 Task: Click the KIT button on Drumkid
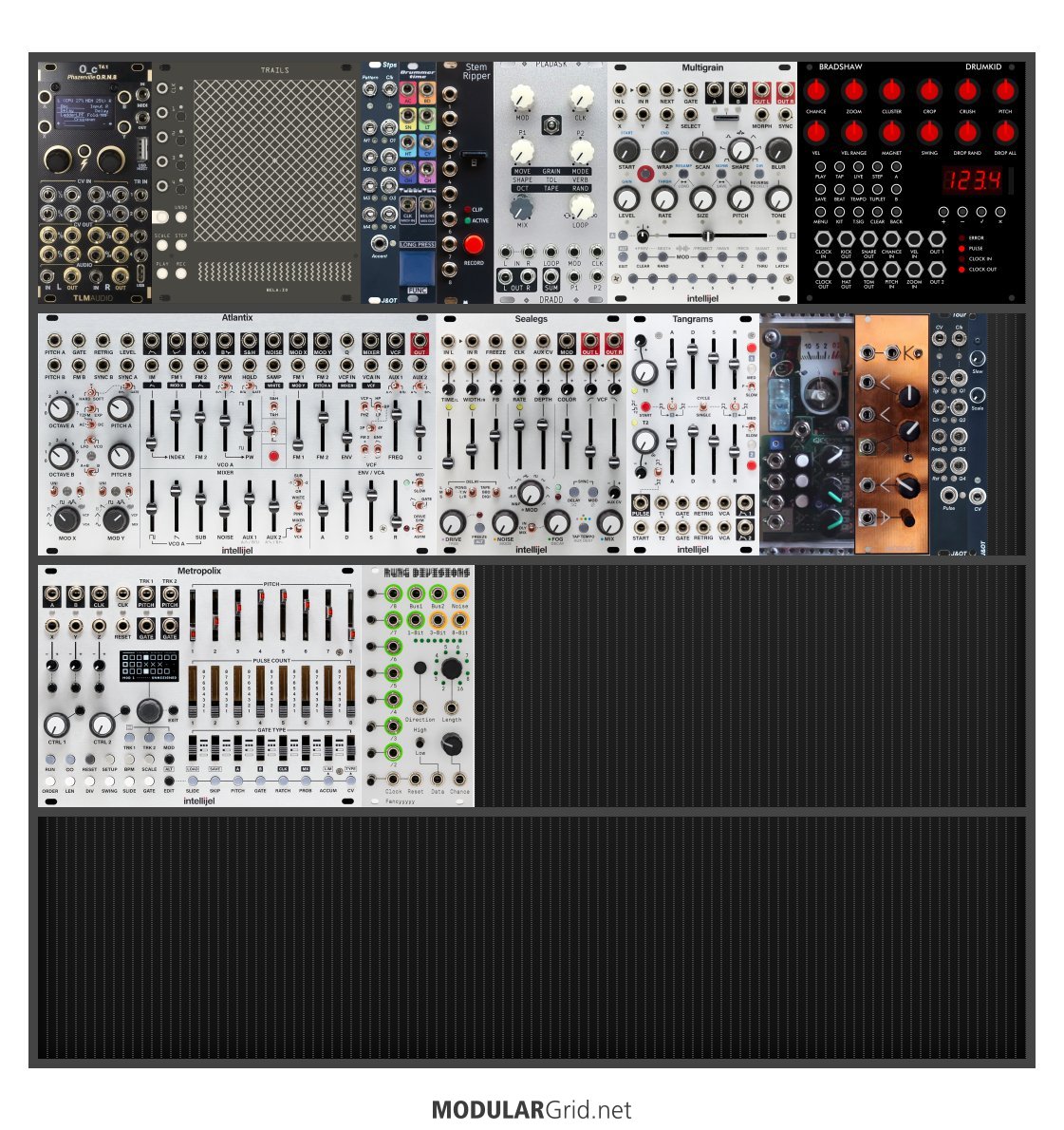point(839,212)
